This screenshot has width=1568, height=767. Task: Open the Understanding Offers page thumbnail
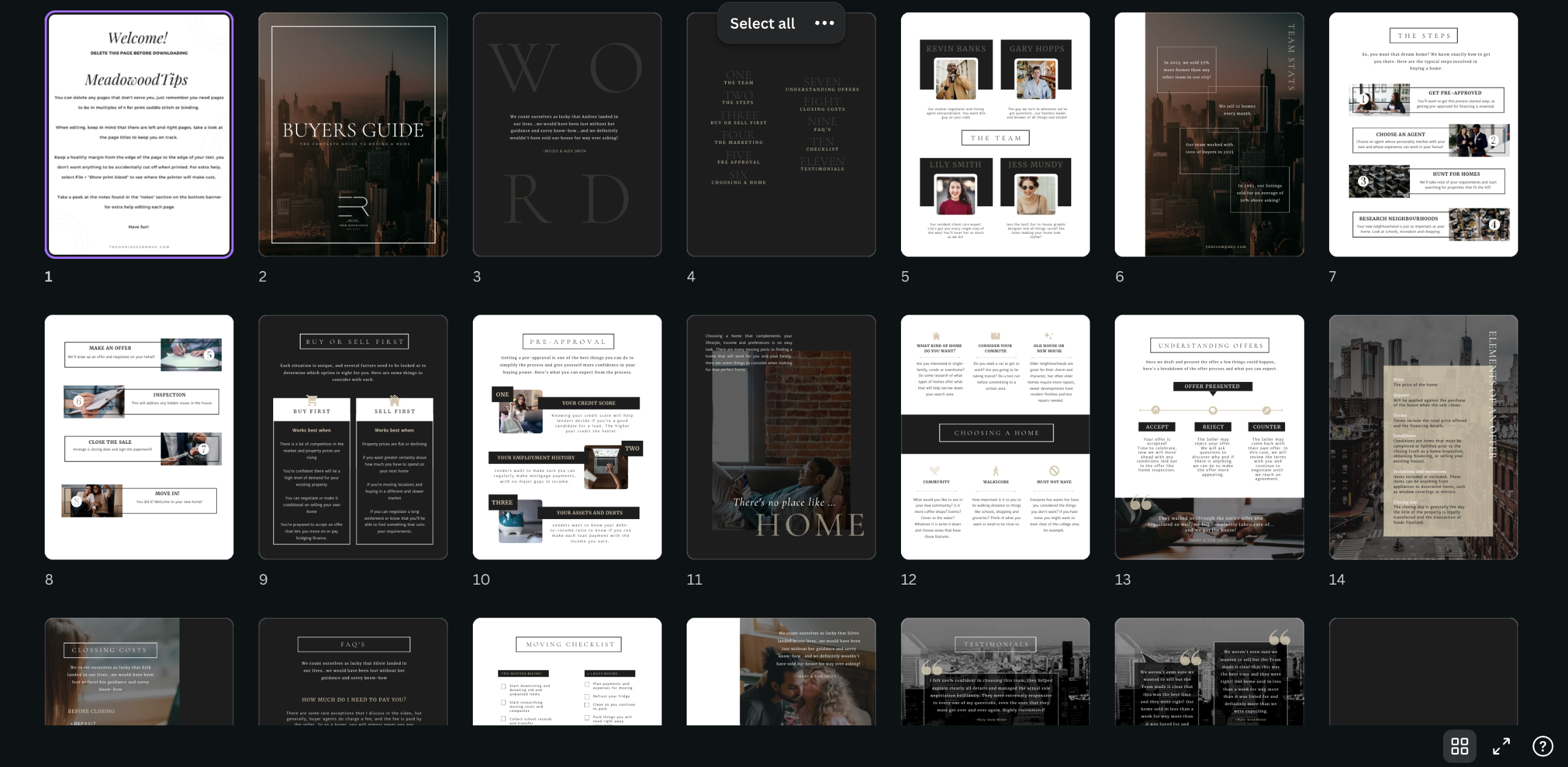click(x=1209, y=437)
